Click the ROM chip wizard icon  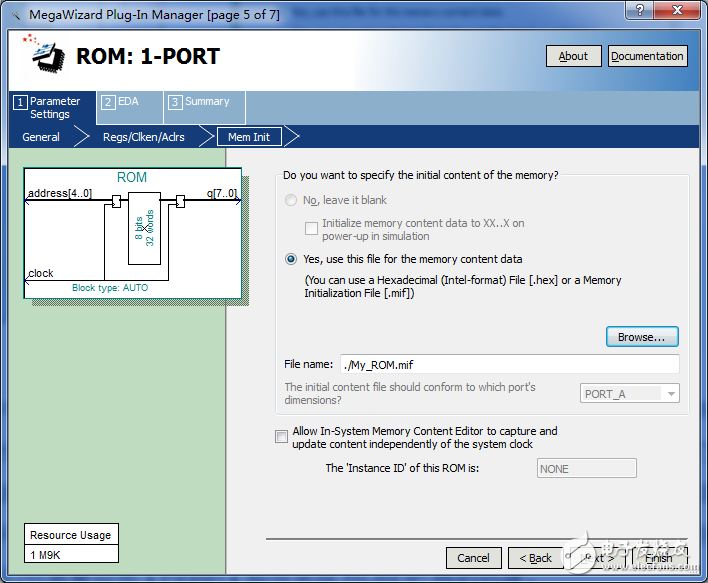tap(45, 54)
